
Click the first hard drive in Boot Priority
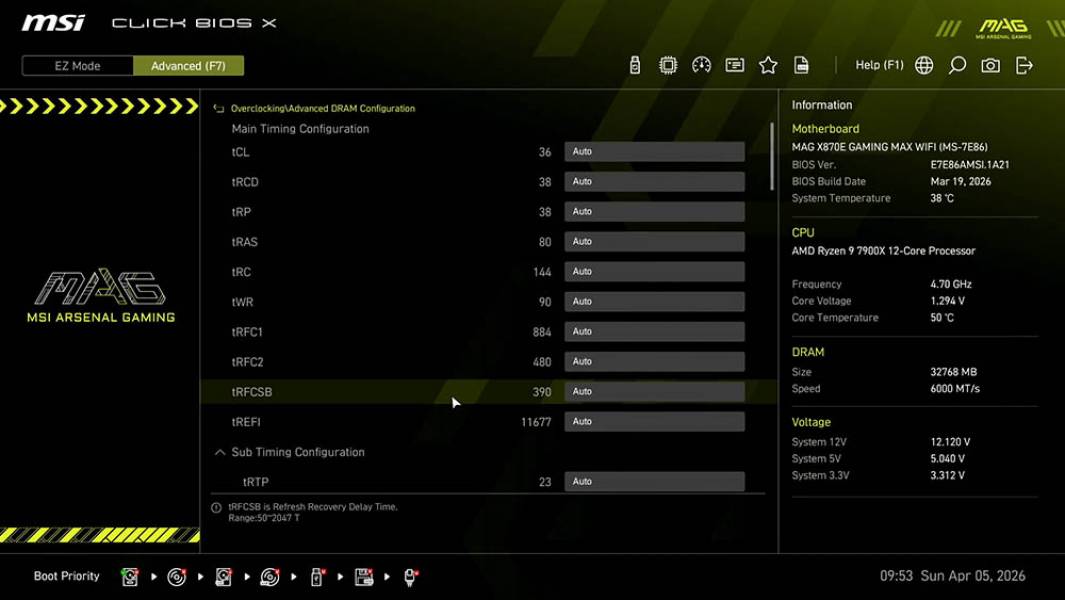coord(130,577)
